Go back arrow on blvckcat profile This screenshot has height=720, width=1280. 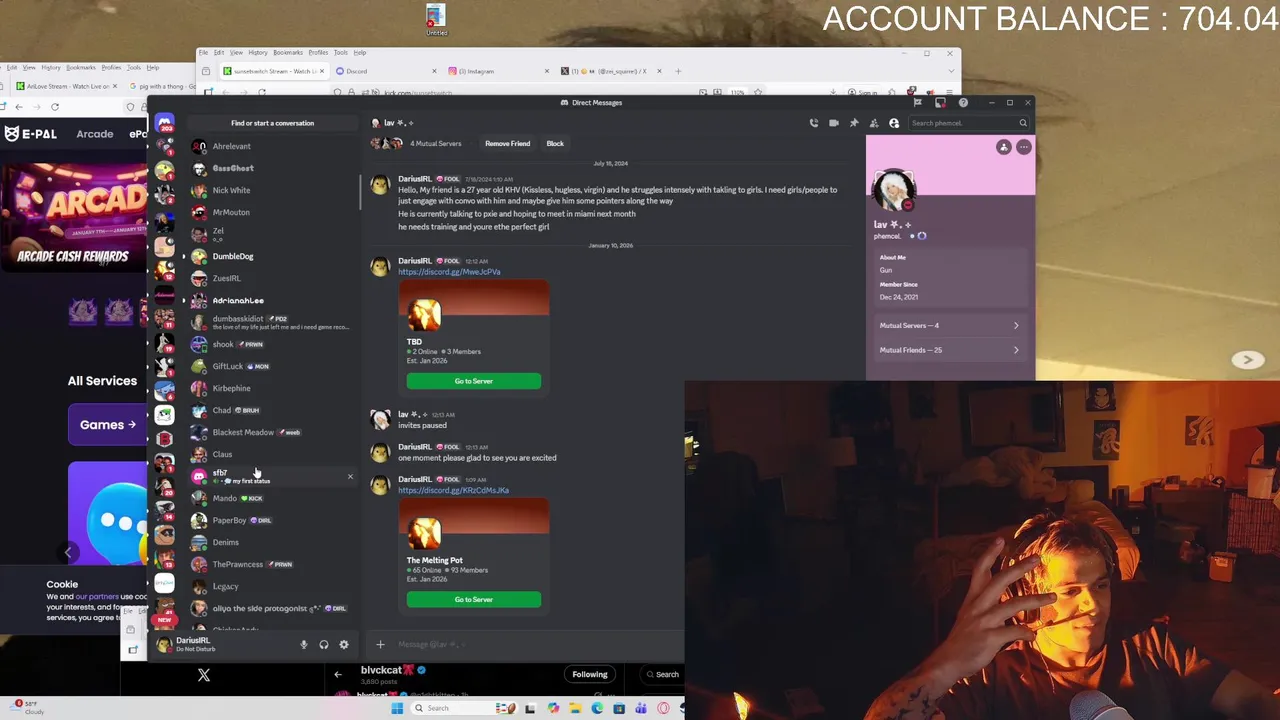338,674
